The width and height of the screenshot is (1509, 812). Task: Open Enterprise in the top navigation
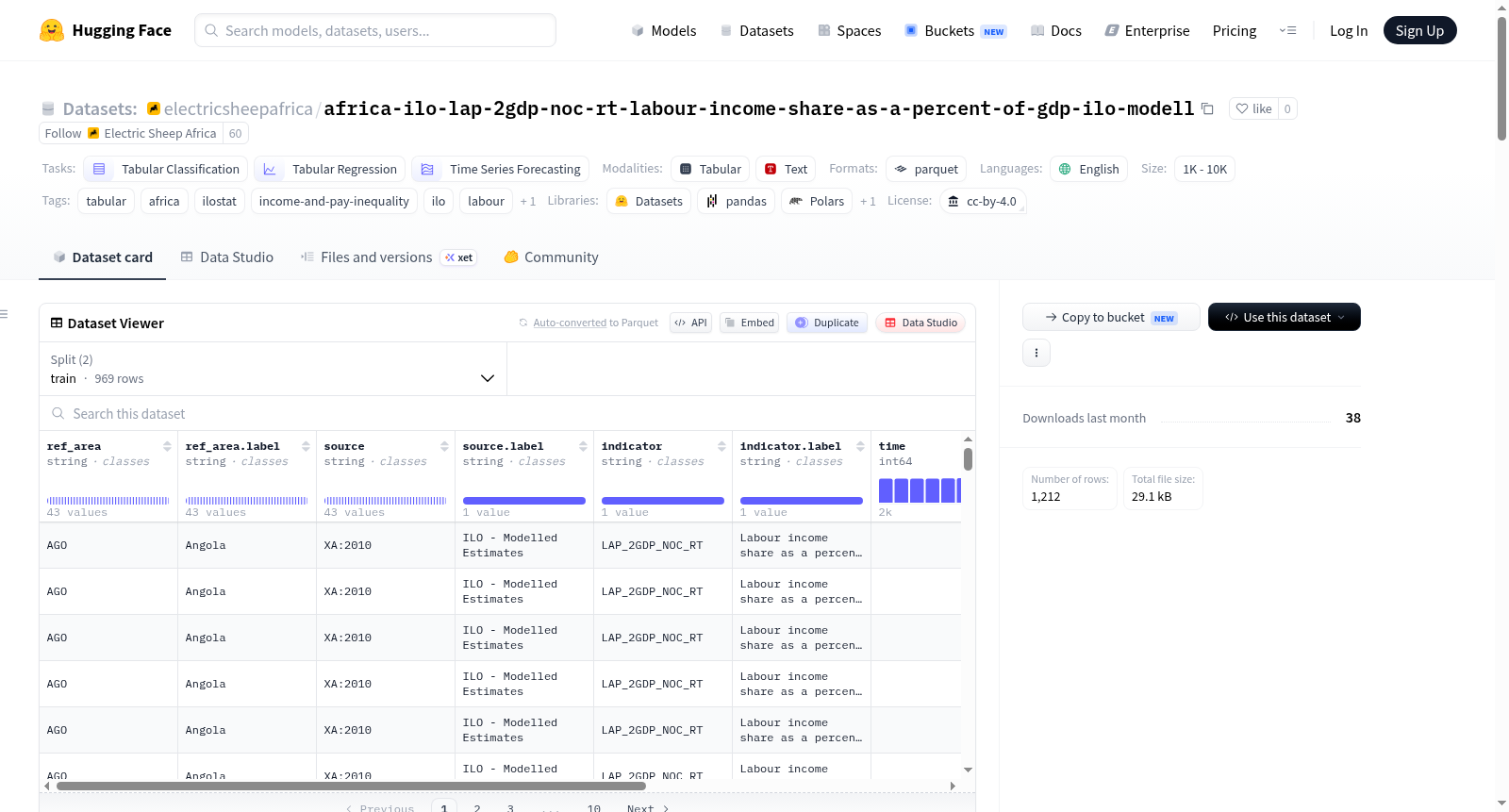tap(1147, 30)
